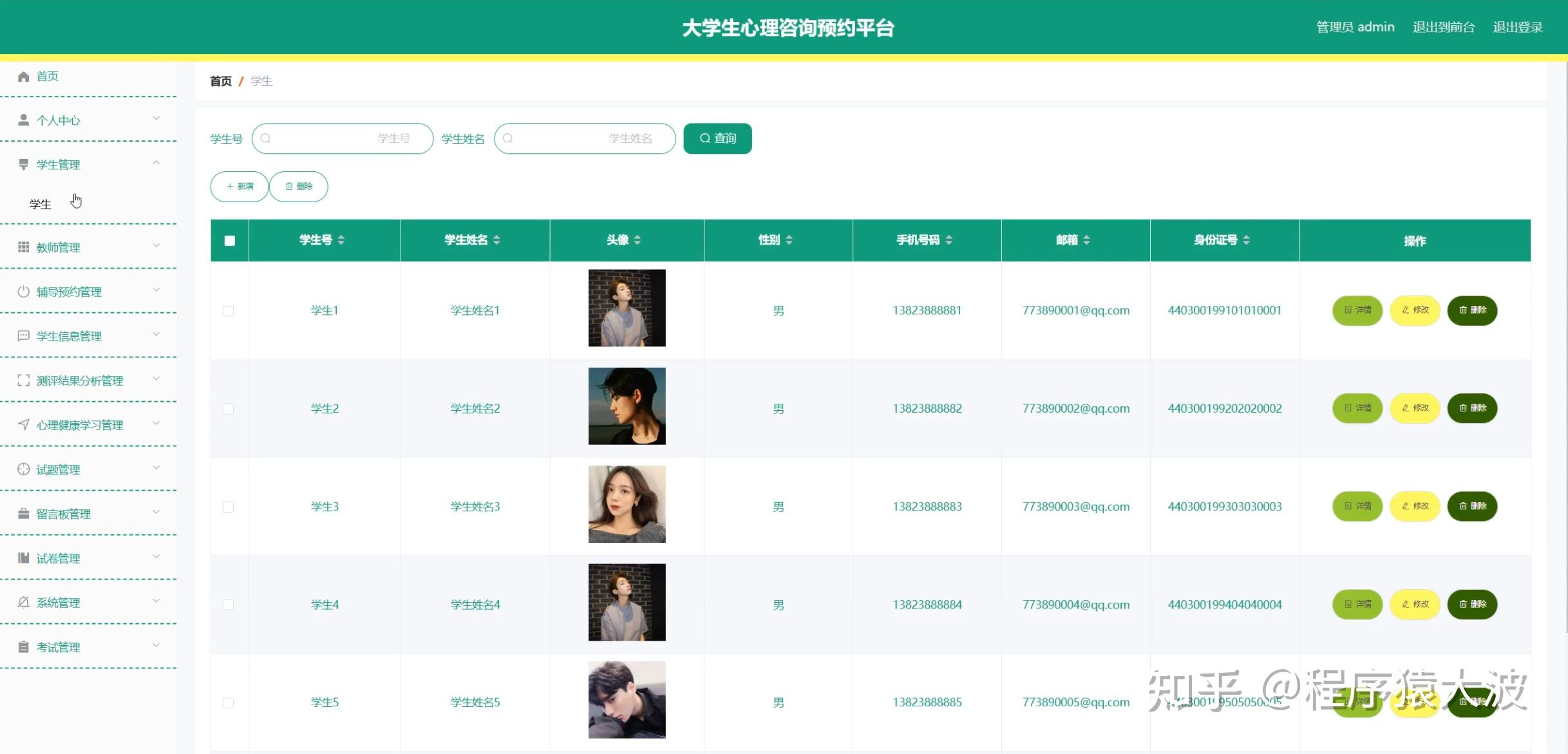Check the select-all checkbox in table header
This screenshot has height=754, width=1568.
229,240
